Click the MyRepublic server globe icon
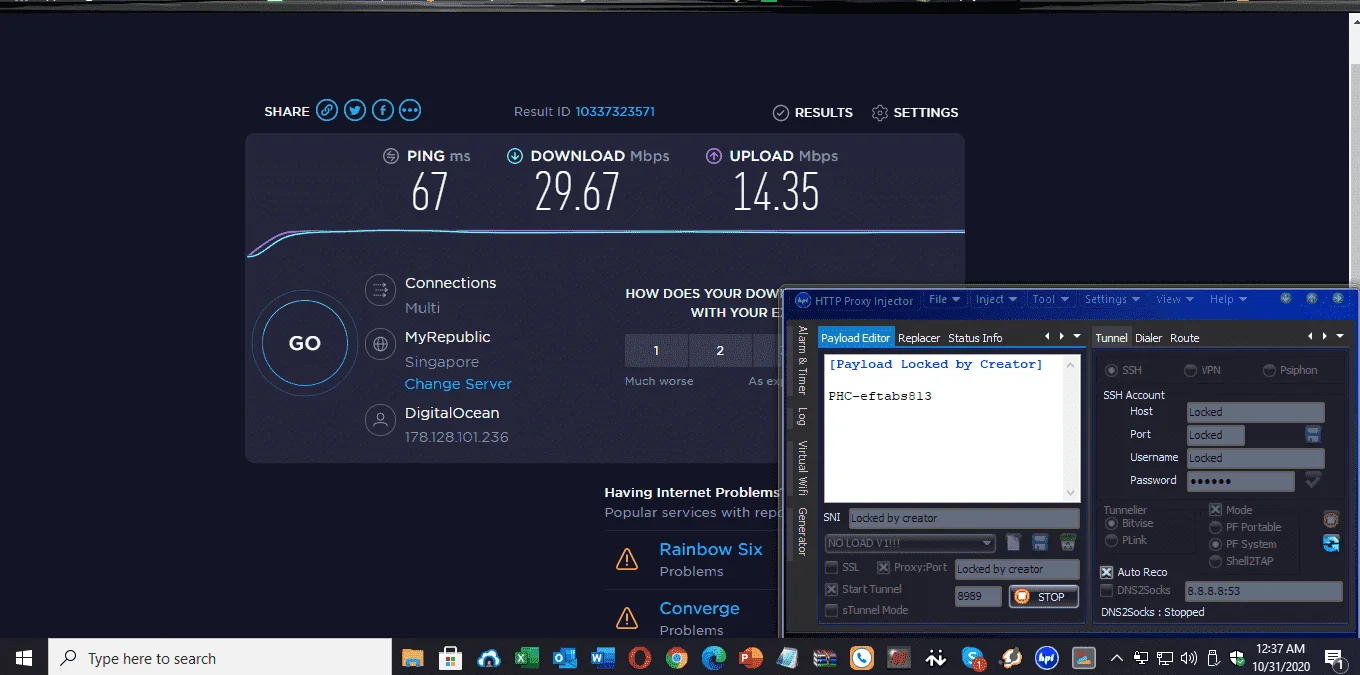Screen dimensions: 1360x675 point(380,345)
